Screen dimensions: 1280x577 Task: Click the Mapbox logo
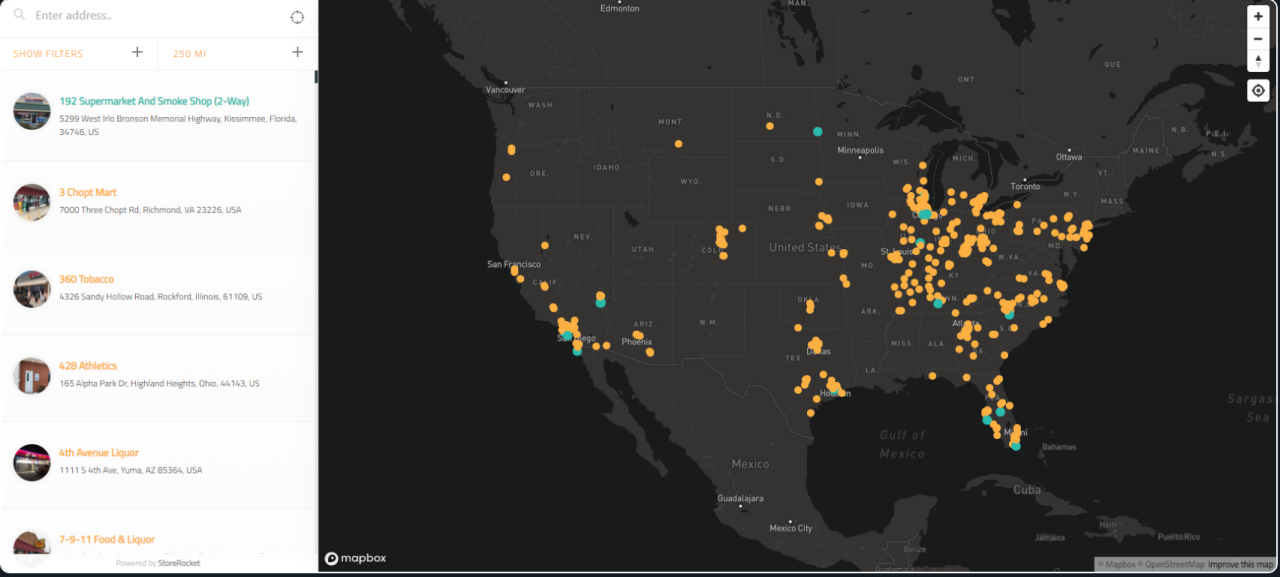(x=355, y=558)
